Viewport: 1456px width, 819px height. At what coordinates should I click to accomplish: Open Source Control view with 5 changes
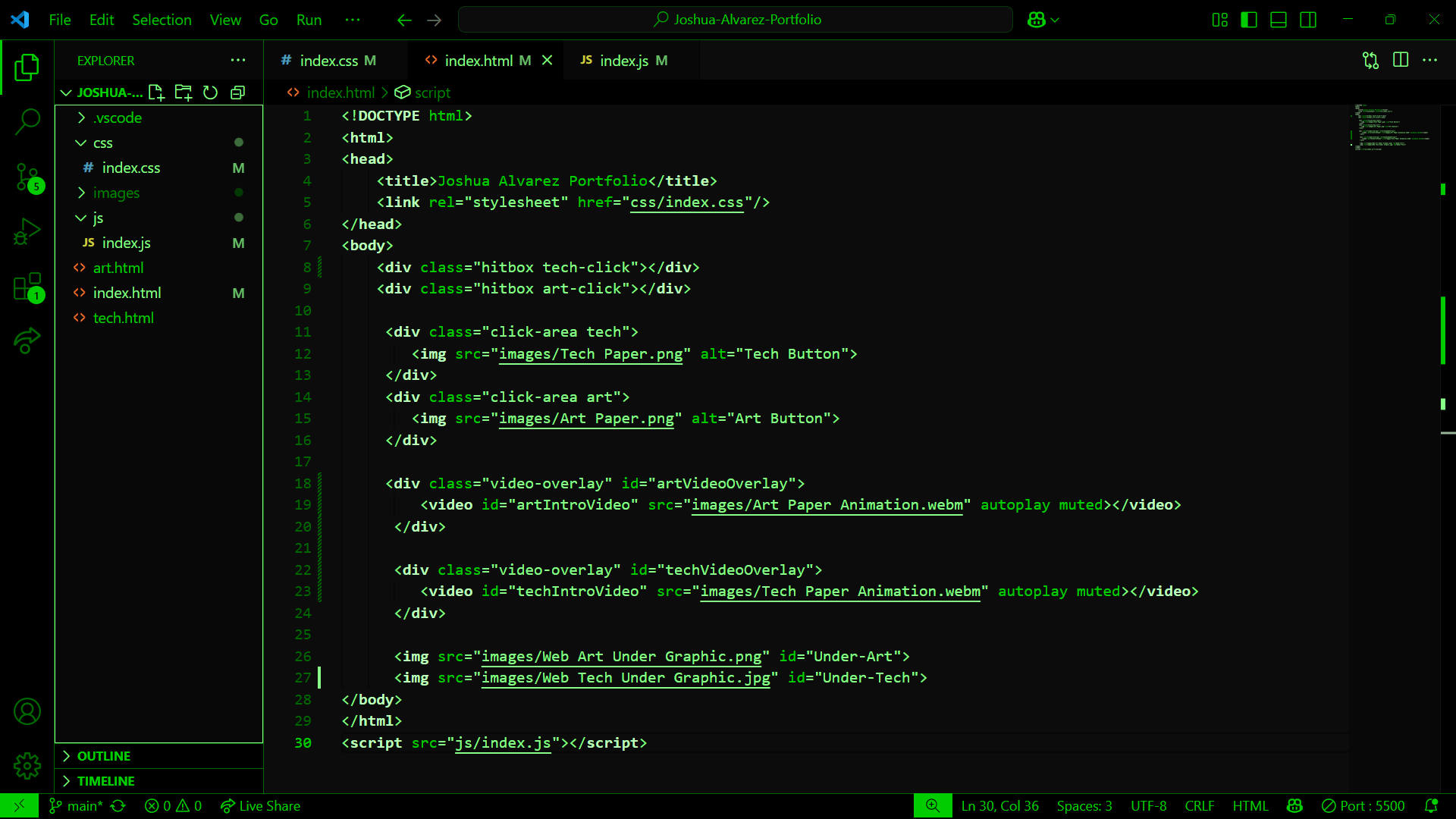click(27, 177)
